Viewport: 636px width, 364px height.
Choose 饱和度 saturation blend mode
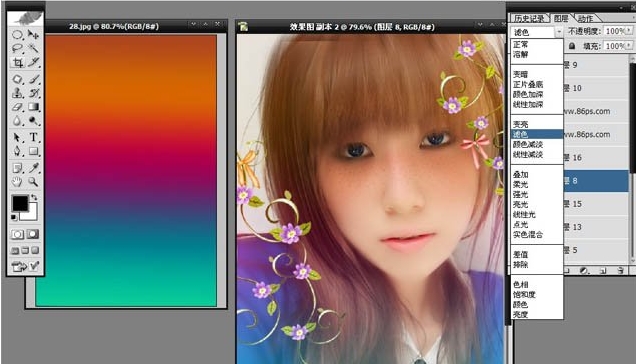537,295
